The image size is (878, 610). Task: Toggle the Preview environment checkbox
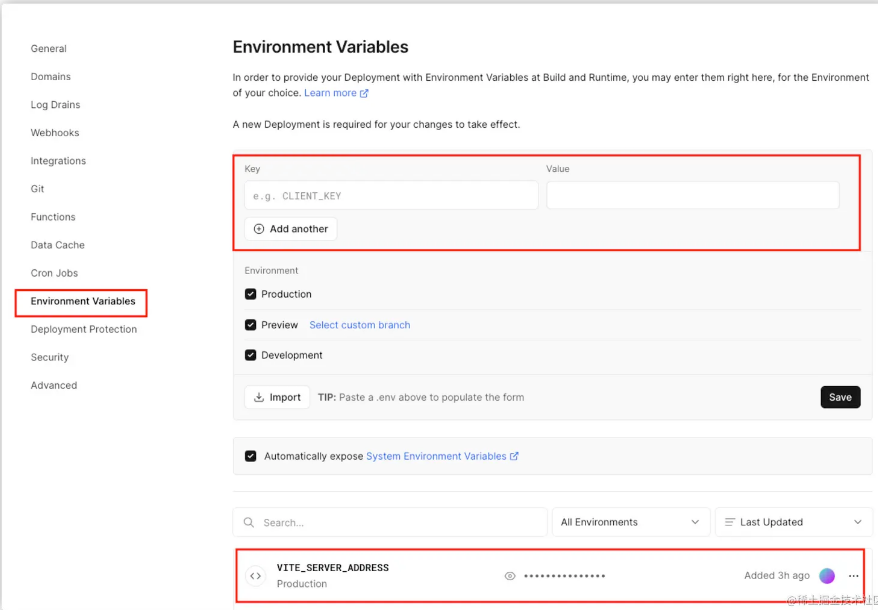coord(250,325)
